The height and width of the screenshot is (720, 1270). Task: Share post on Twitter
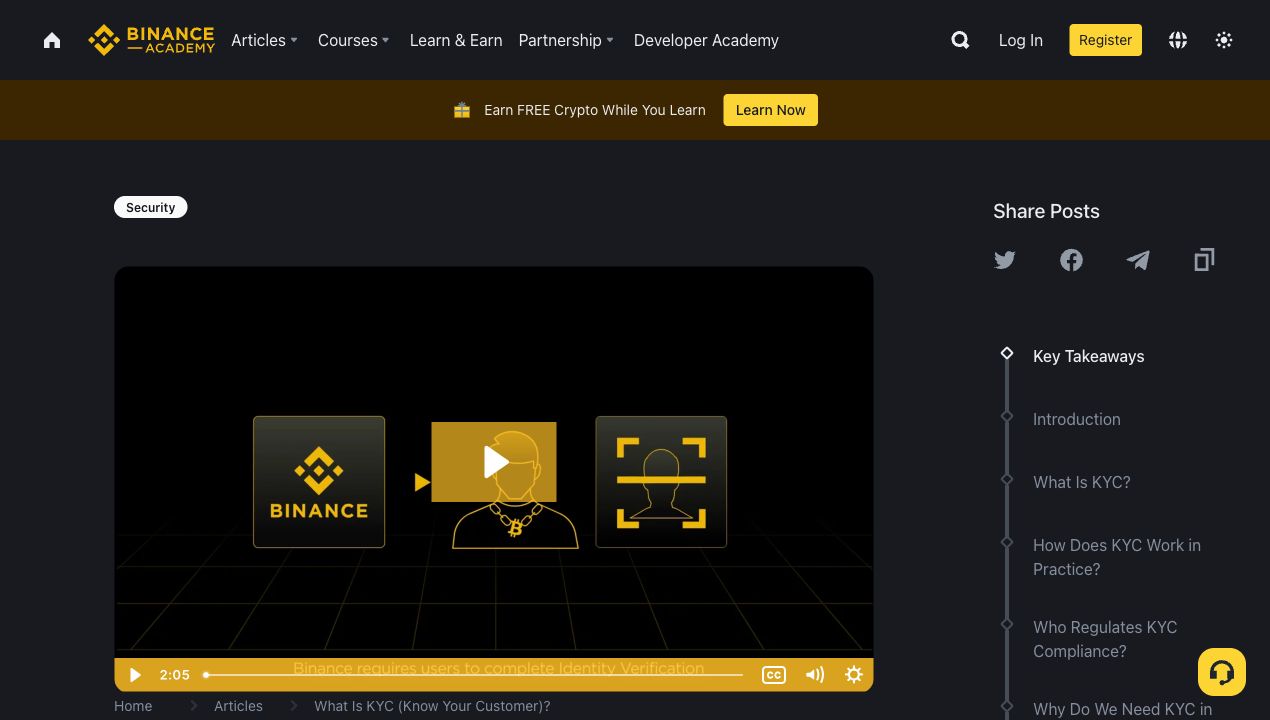pos(1005,260)
